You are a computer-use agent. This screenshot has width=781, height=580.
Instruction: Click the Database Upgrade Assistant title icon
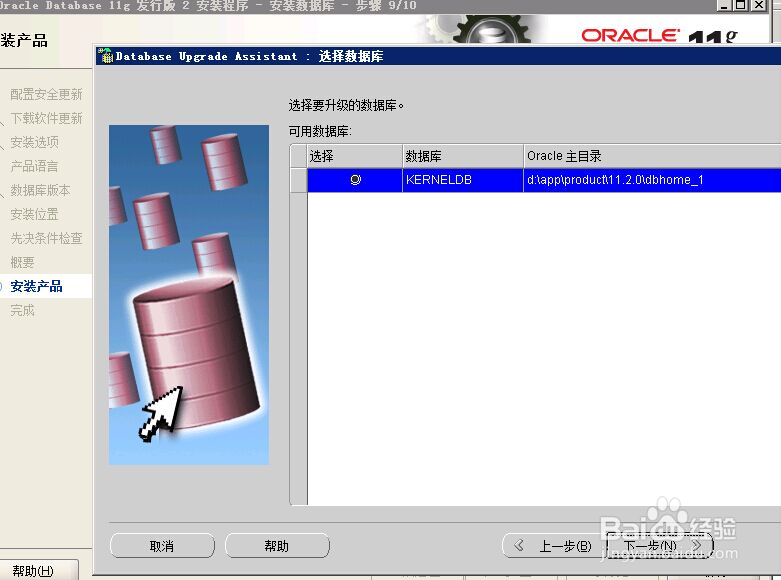click(105, 56)
